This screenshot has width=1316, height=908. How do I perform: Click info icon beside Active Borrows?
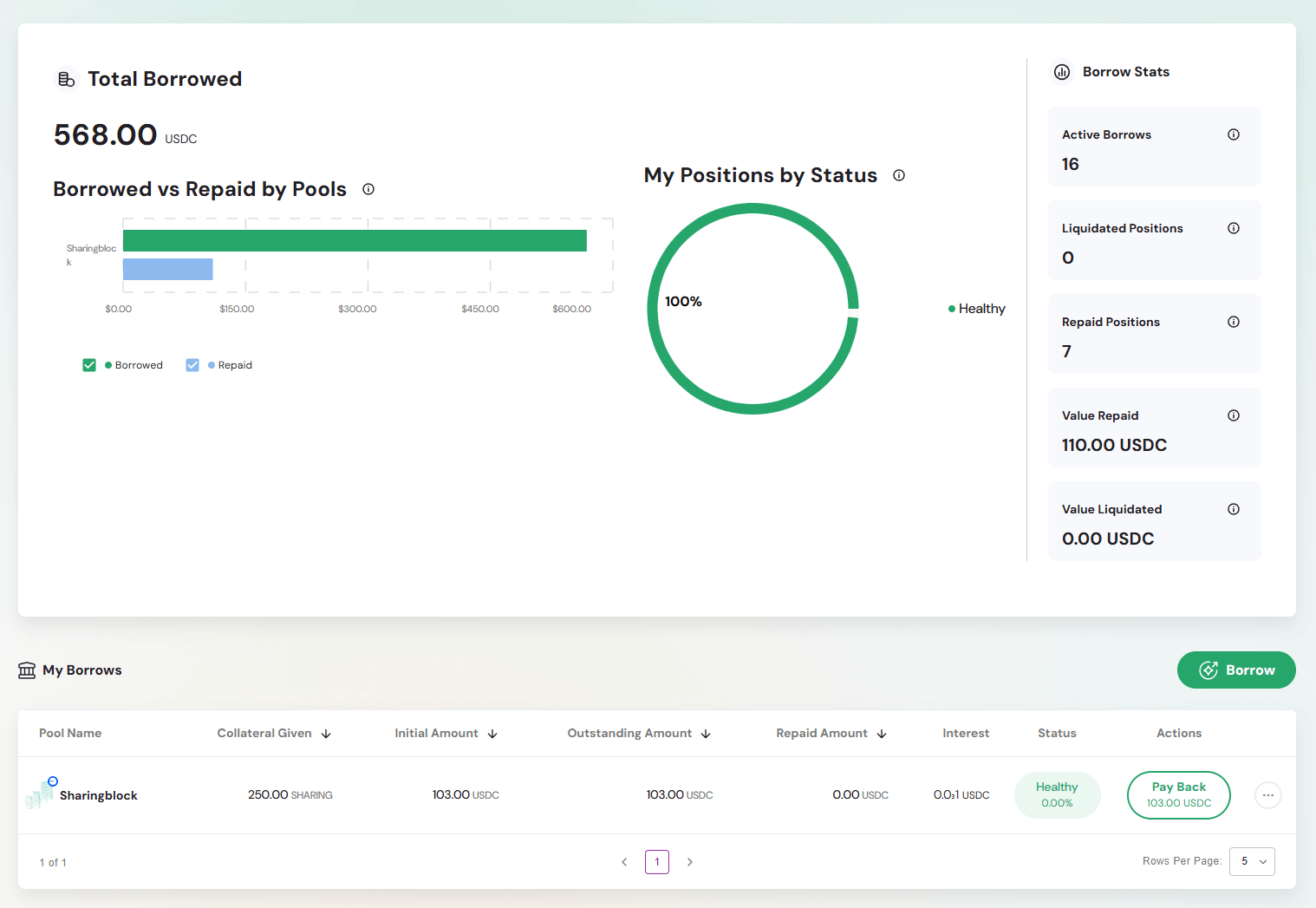[1233, 134]
